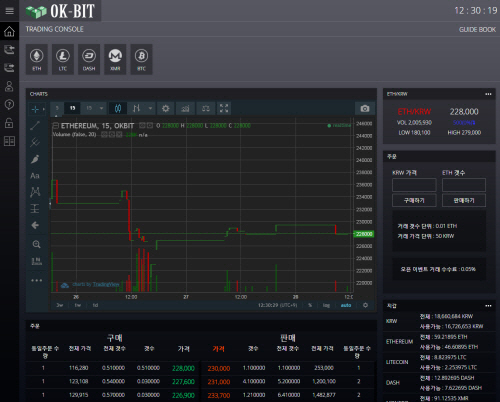This screenshot has height=402, width=500.
Task: Open the indicators button in chart toolbar
Action: pyautogui.click(x=185, y=108)
